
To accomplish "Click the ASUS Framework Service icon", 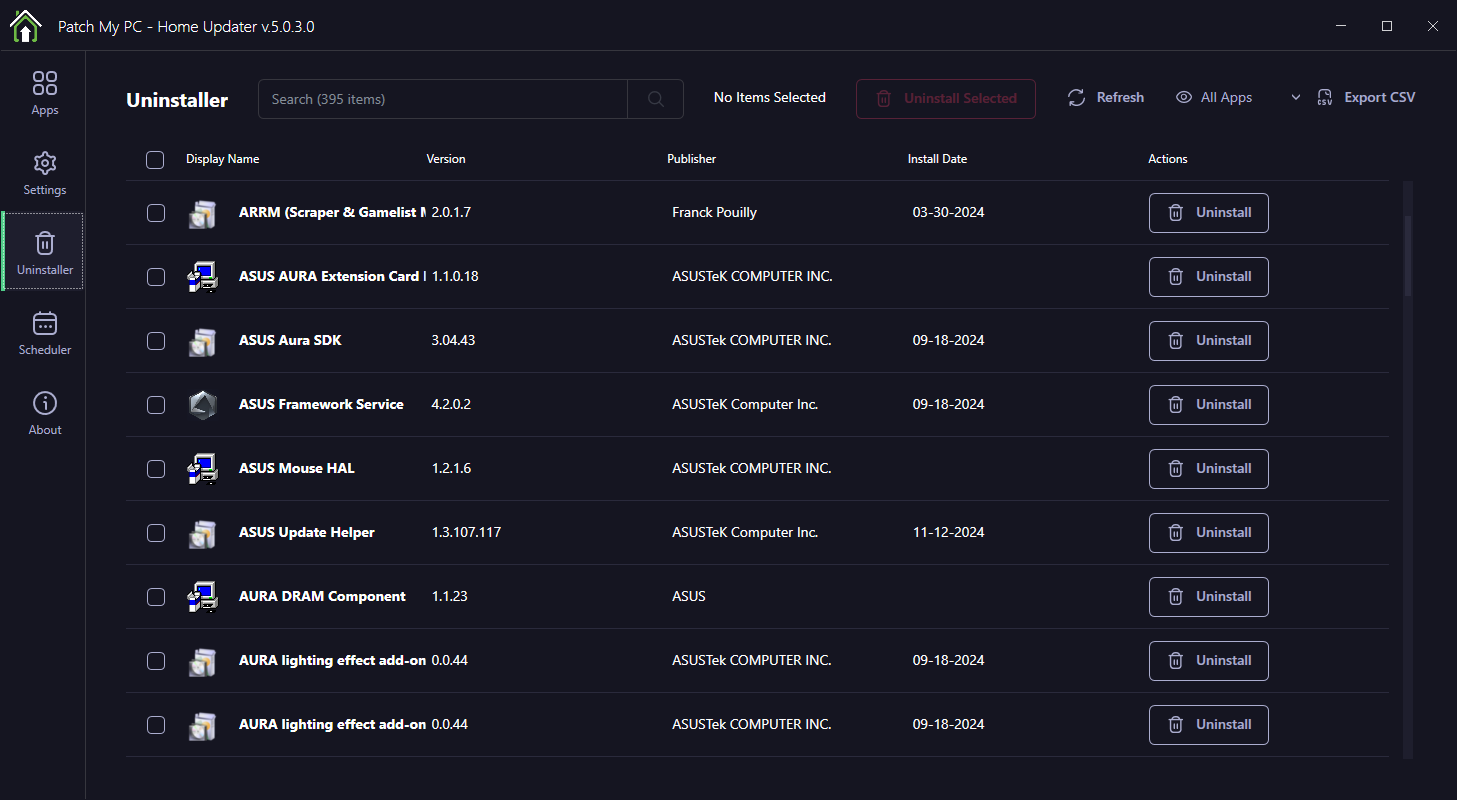I will [203, 405].
